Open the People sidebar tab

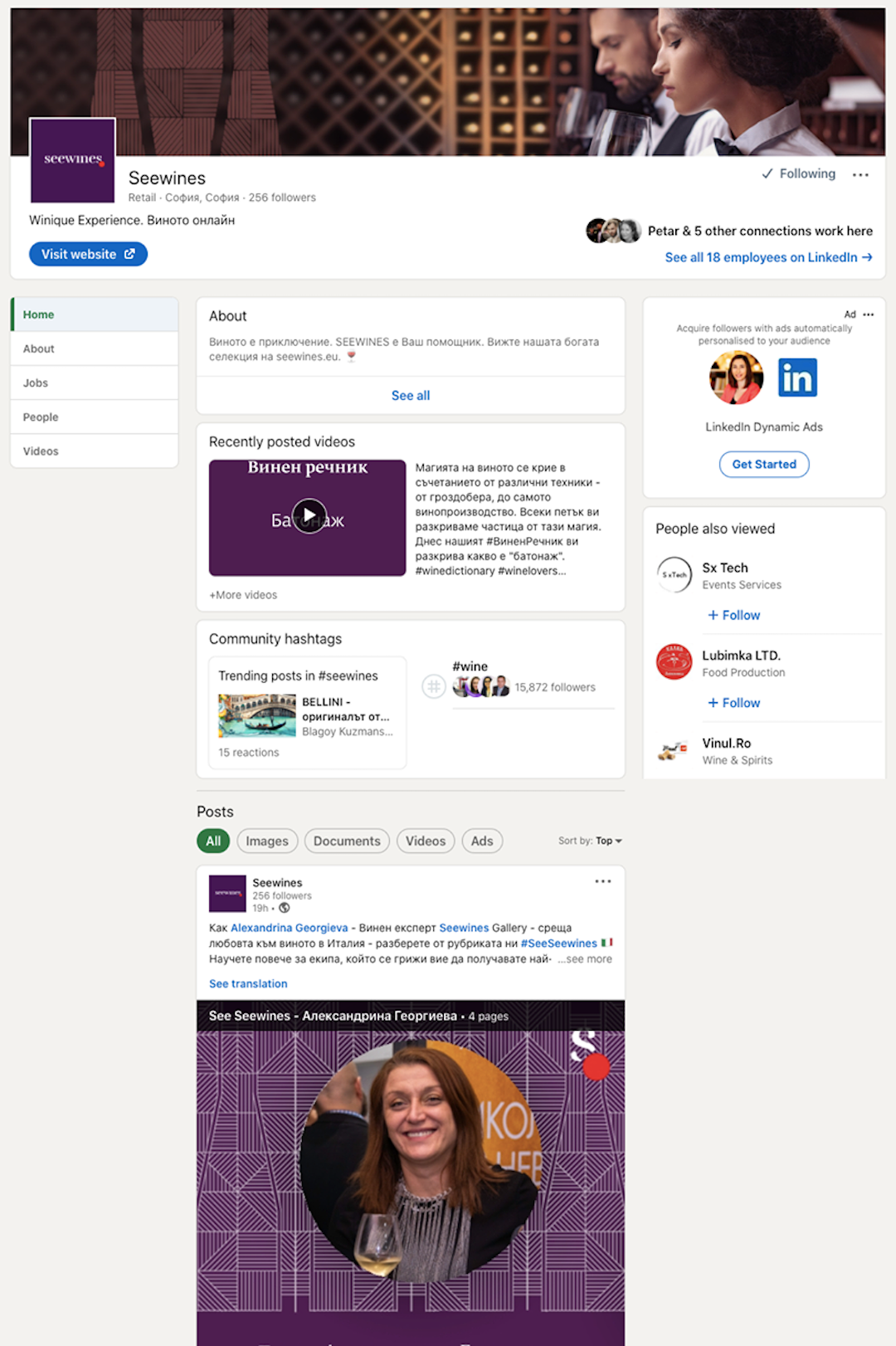[95, 417]
